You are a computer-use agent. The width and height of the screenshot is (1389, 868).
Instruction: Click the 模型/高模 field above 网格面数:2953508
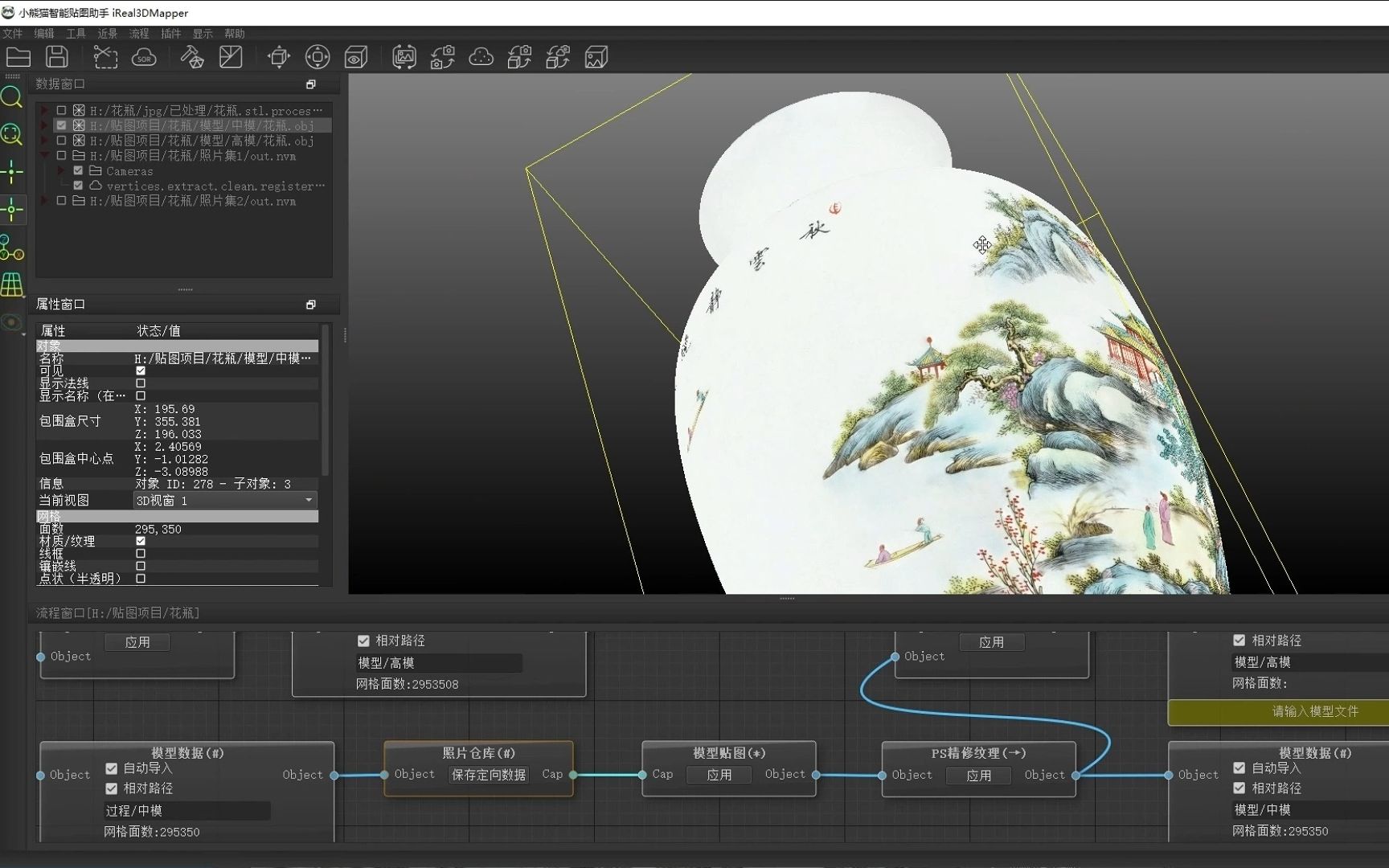[439, 663]
